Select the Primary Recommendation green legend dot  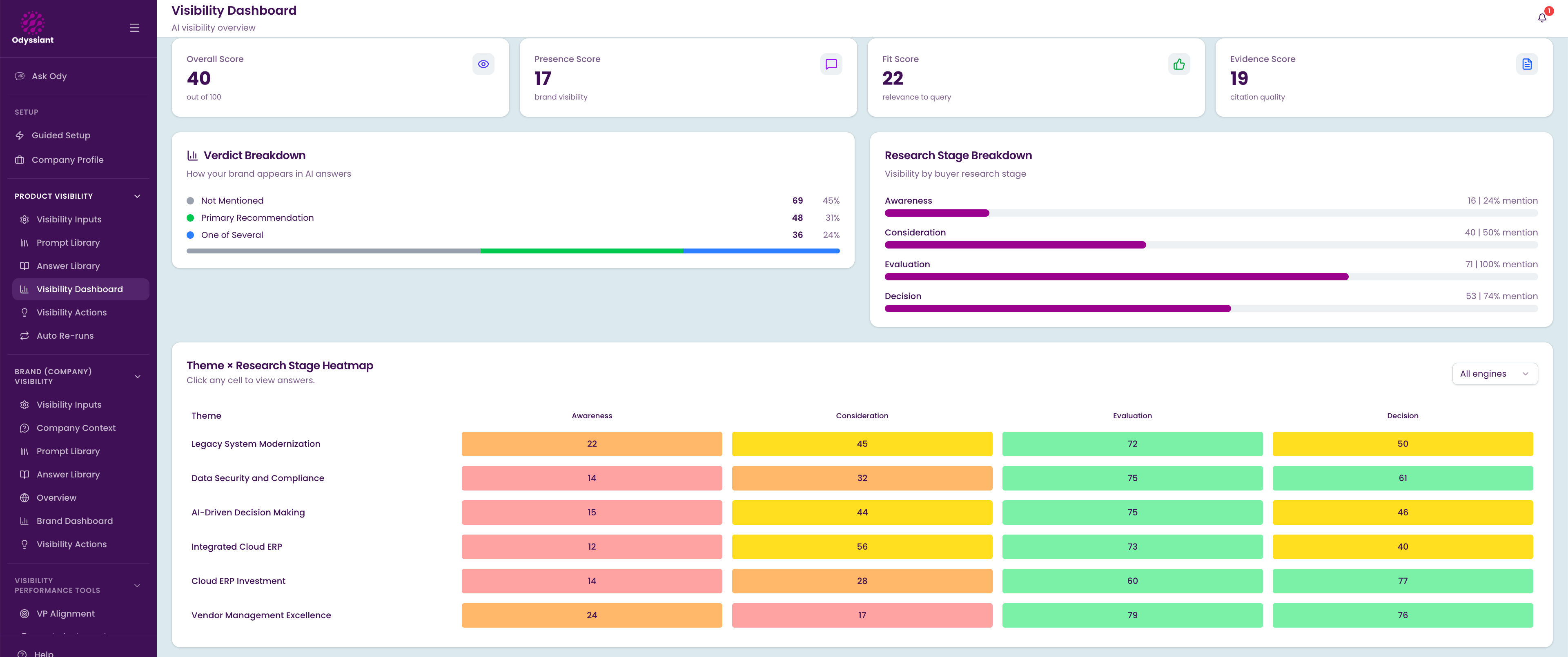coord(191,218)
